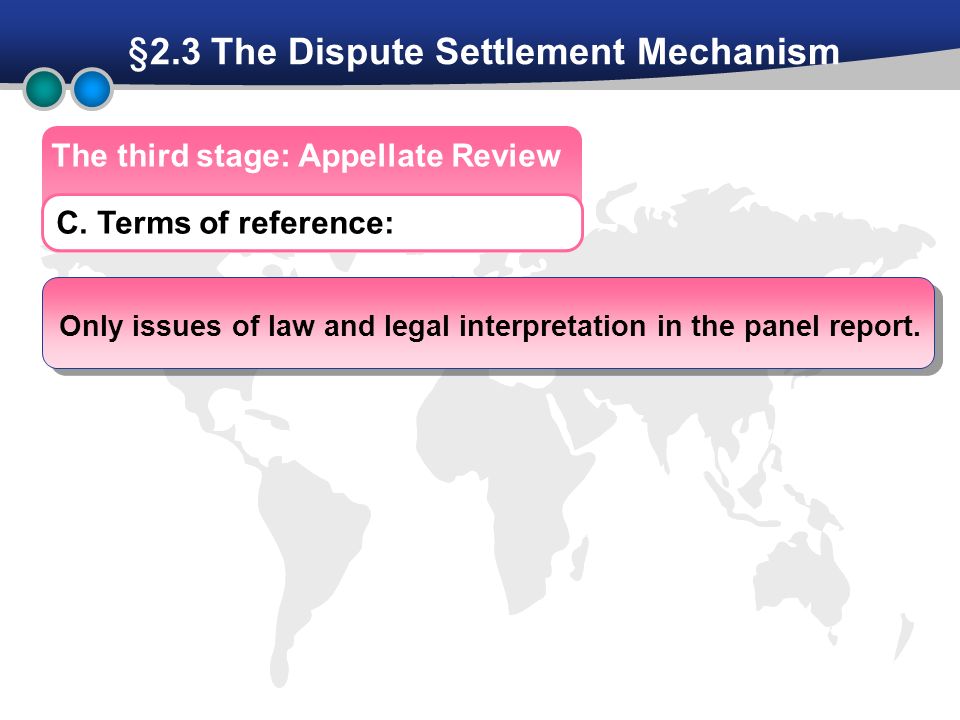960x720 pixels.
Task: Select the words 'legal interpretation' in the bottom box
Action: [x=515, y=327]
